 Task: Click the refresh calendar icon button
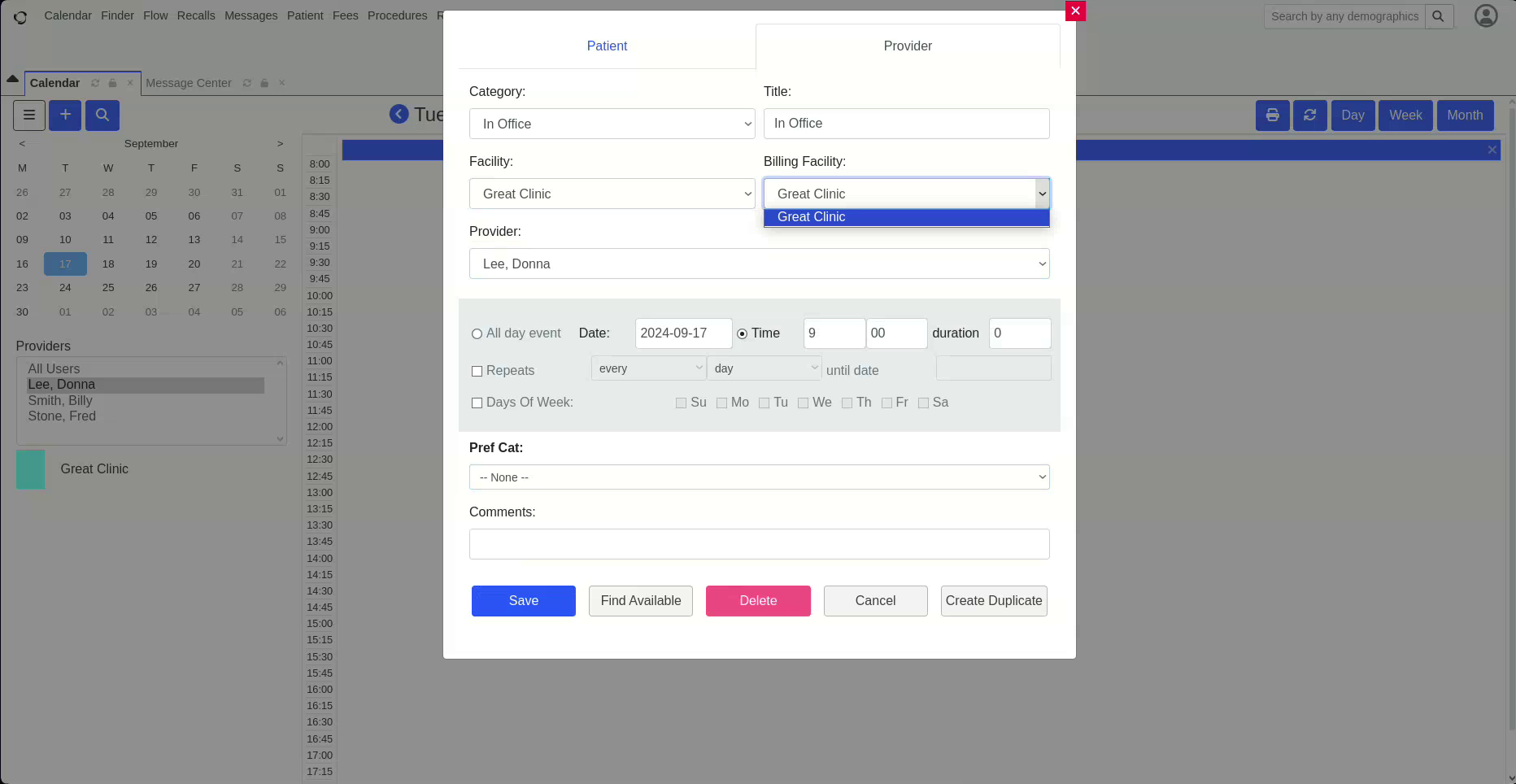pyautogui.click(x=1309, y=115)
